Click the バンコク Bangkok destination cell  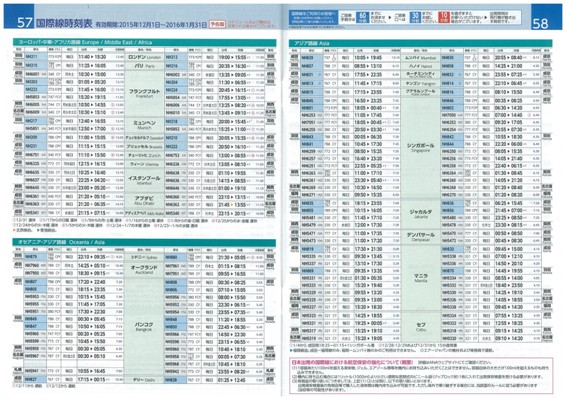click(x=144, y=327)
